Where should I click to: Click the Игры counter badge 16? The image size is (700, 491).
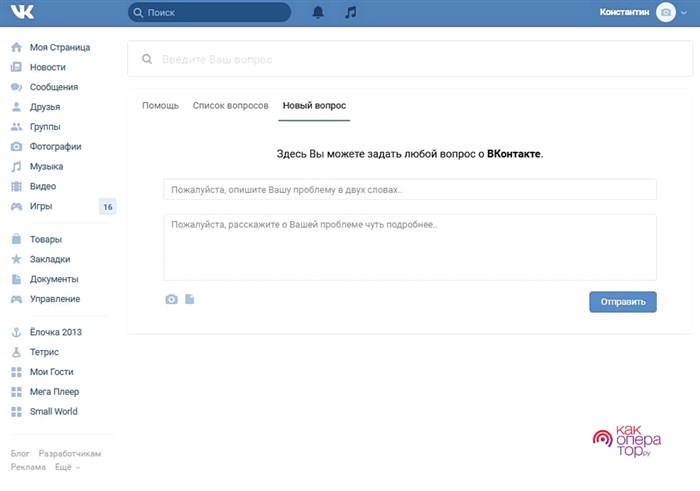(x=108, y=207)
